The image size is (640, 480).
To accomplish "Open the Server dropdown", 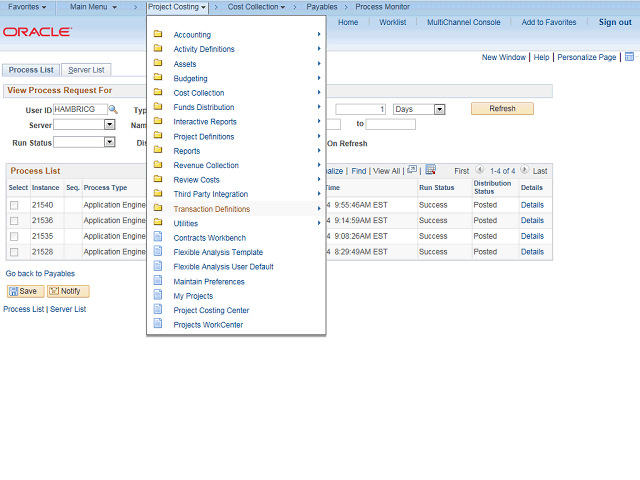I will pos(110,124).
